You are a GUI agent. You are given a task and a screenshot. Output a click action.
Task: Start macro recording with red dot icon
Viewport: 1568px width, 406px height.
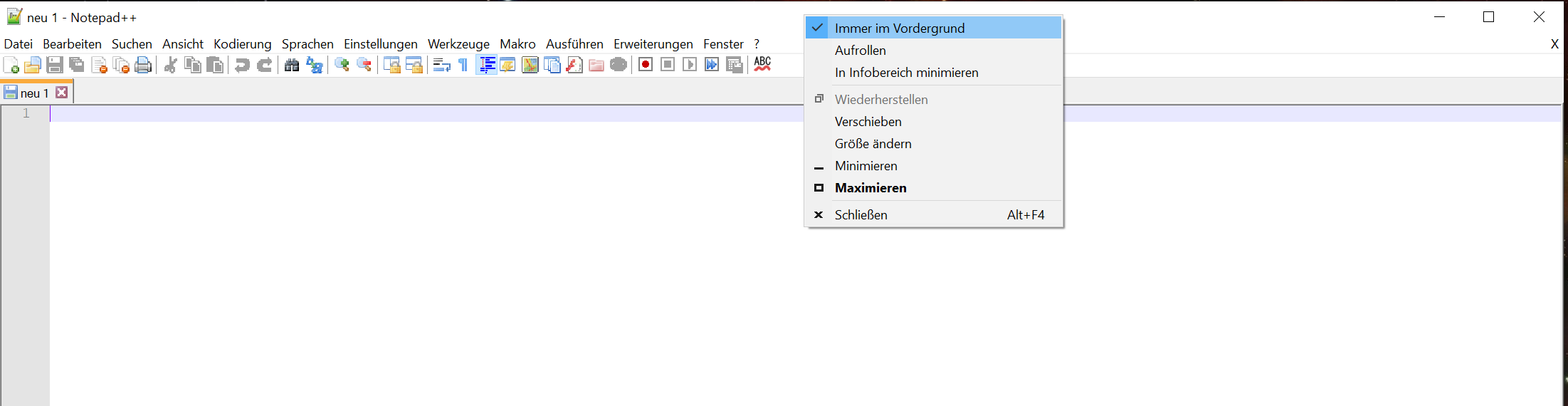pyautogui.click(x=646, y=65)
